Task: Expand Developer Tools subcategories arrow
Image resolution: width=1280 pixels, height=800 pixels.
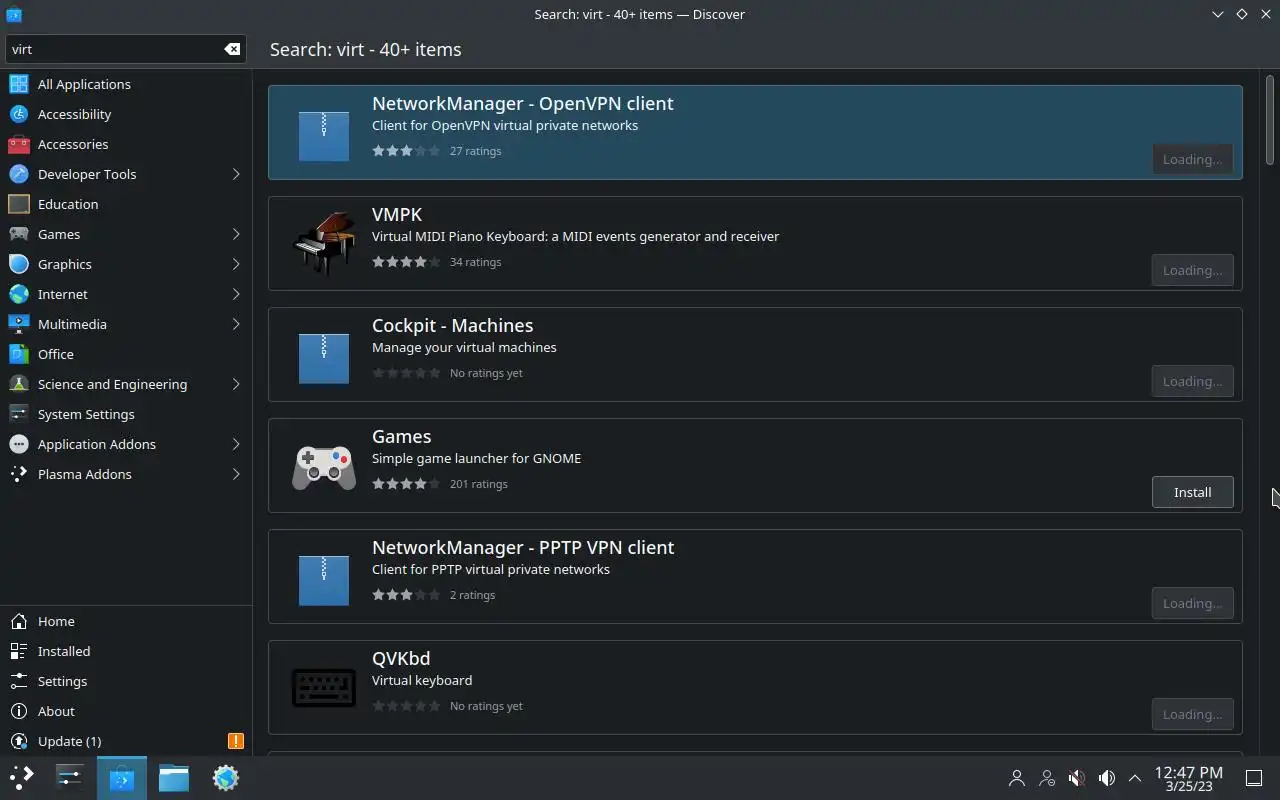Action: [x=236, y=174]
